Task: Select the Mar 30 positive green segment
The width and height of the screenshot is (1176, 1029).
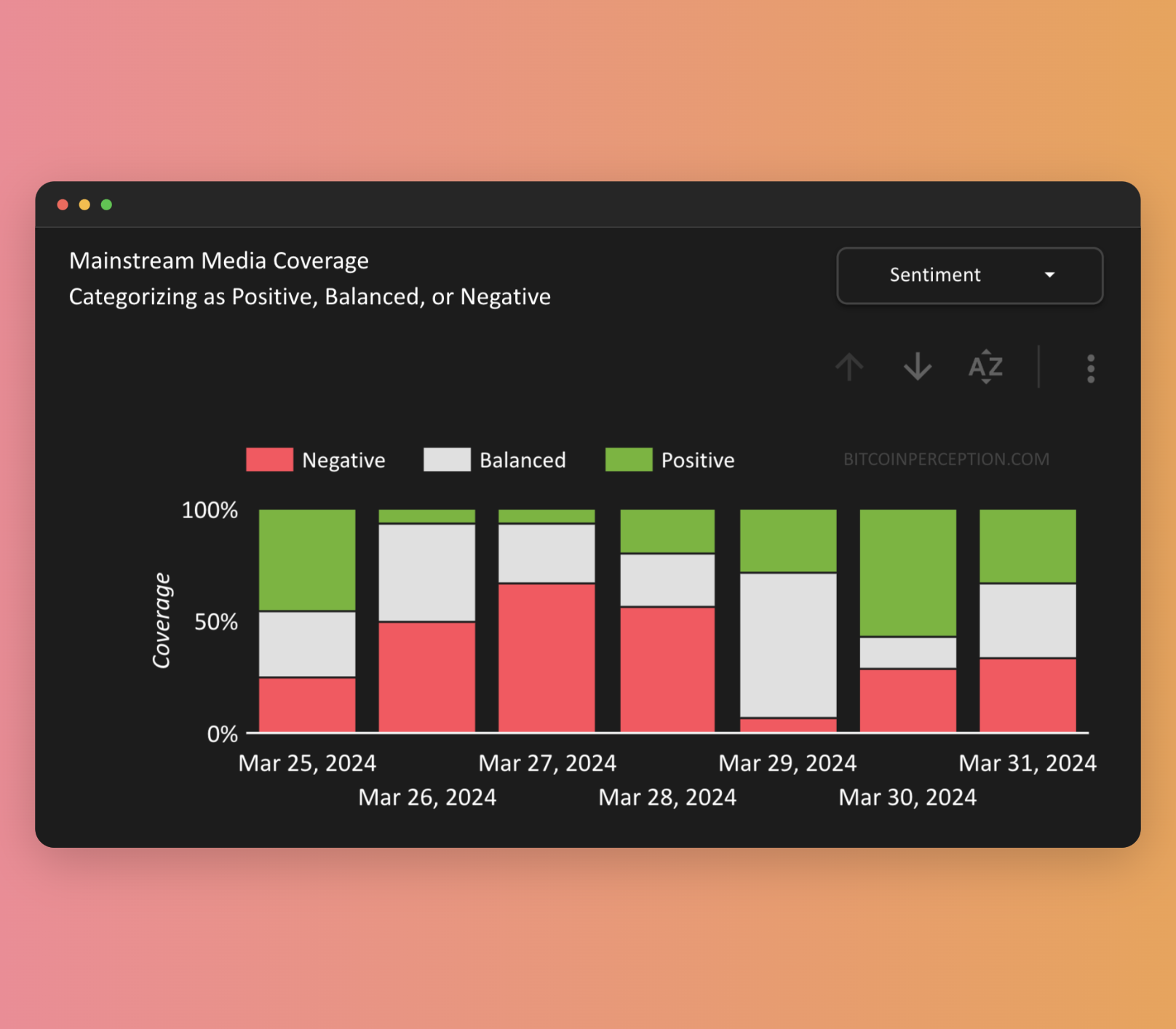Action: coord(907,573)
